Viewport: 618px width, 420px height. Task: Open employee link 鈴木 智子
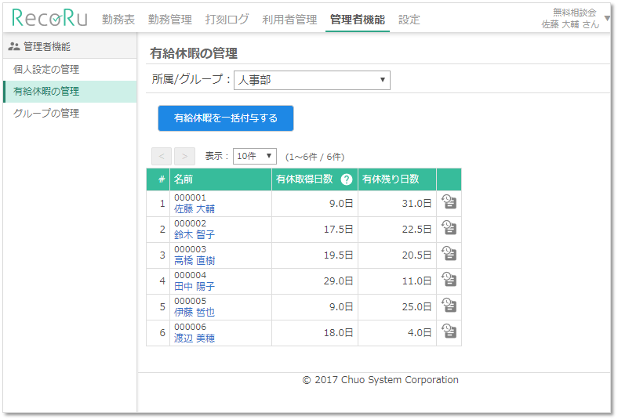[194, 235]
